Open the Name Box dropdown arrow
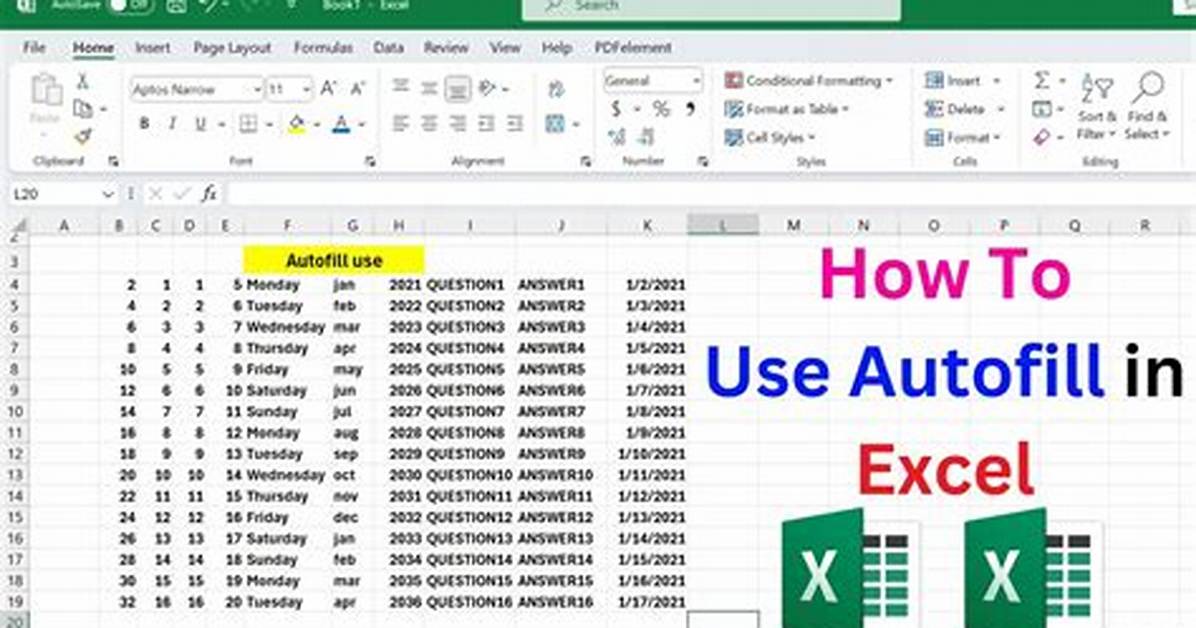The image size is (1196, 628). [x=108, y=195]
